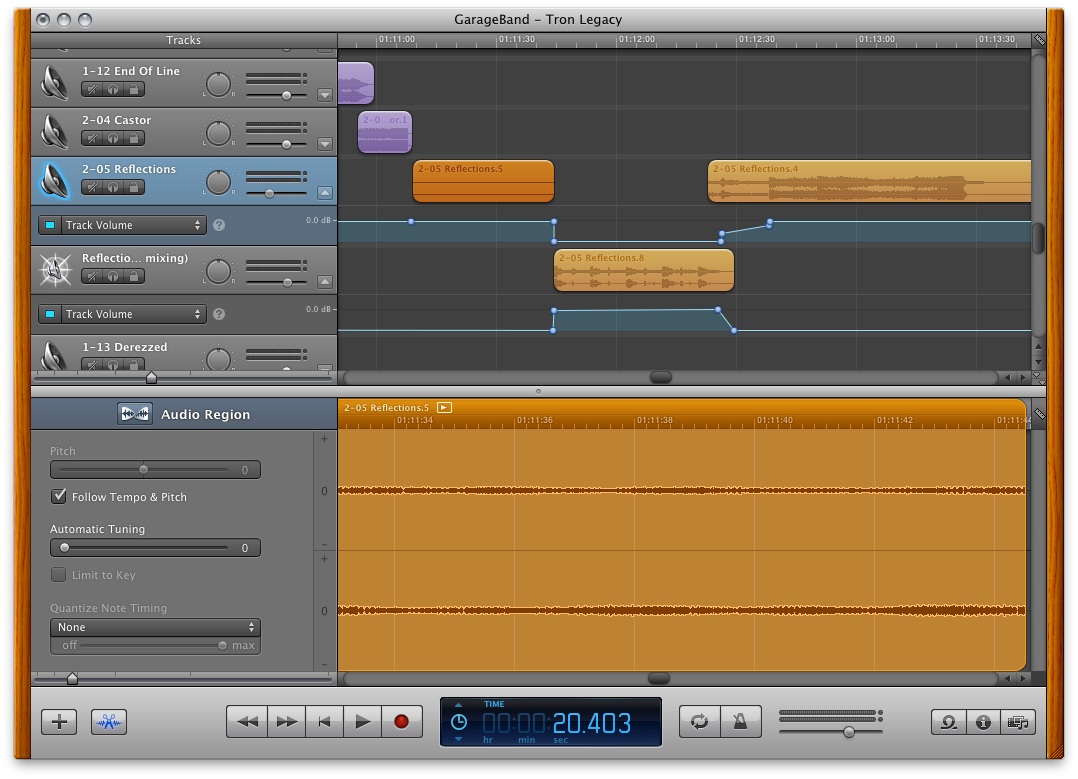This screenshot has width=1078, height=779.
Task: Mute the Reflectio... mixing) track
Action: [x=92, y=276]
